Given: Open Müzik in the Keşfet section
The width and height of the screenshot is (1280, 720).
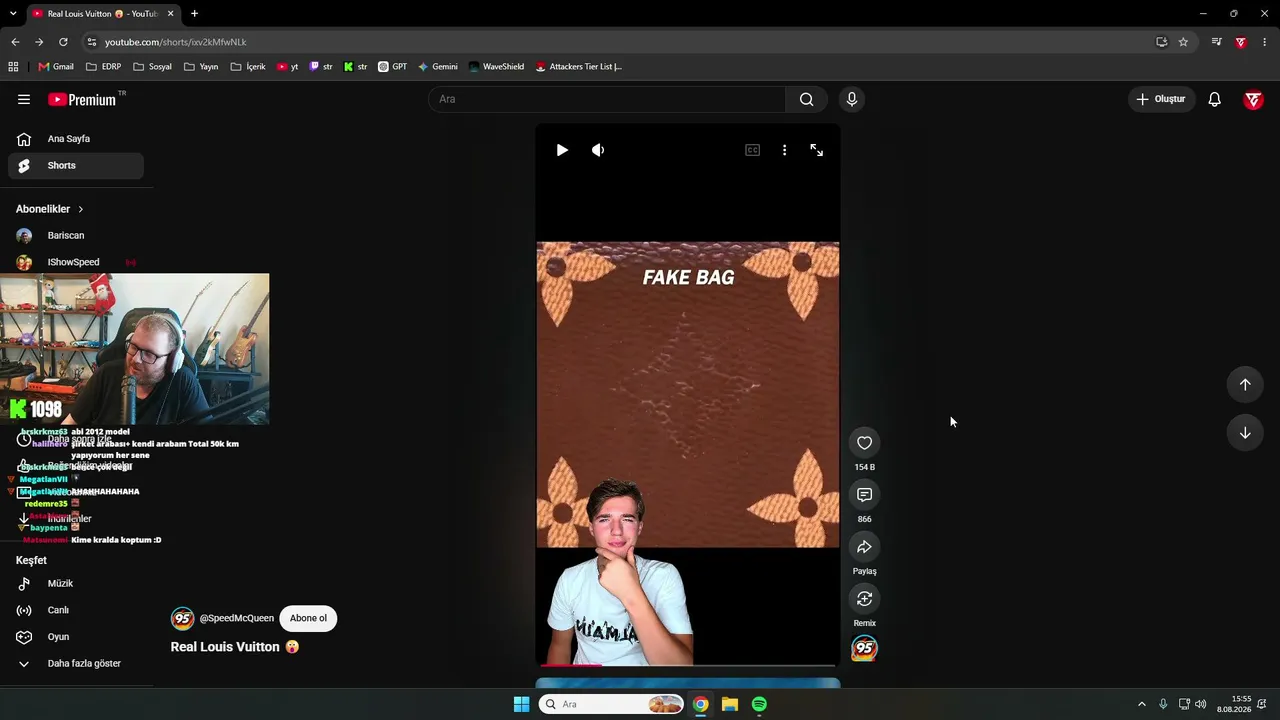Looking at the screenshot, I should click(x=76, y=584).
